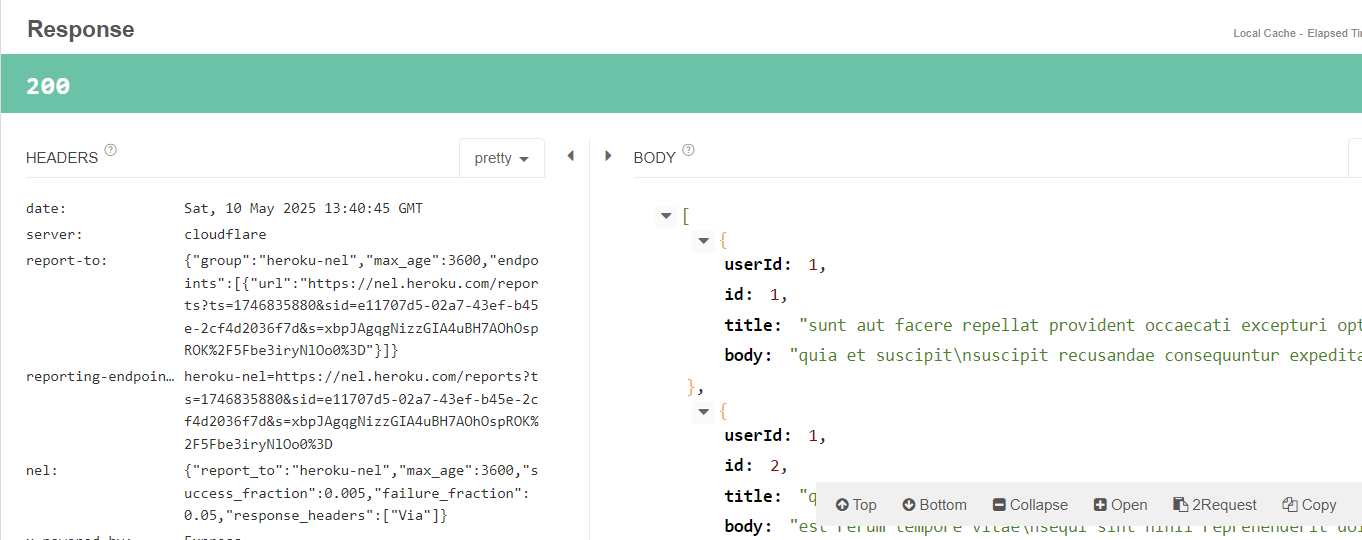Viewport: 1362px width, 540px height.
Task: Collapse all JSON nodes
Action: point(1030,505)
